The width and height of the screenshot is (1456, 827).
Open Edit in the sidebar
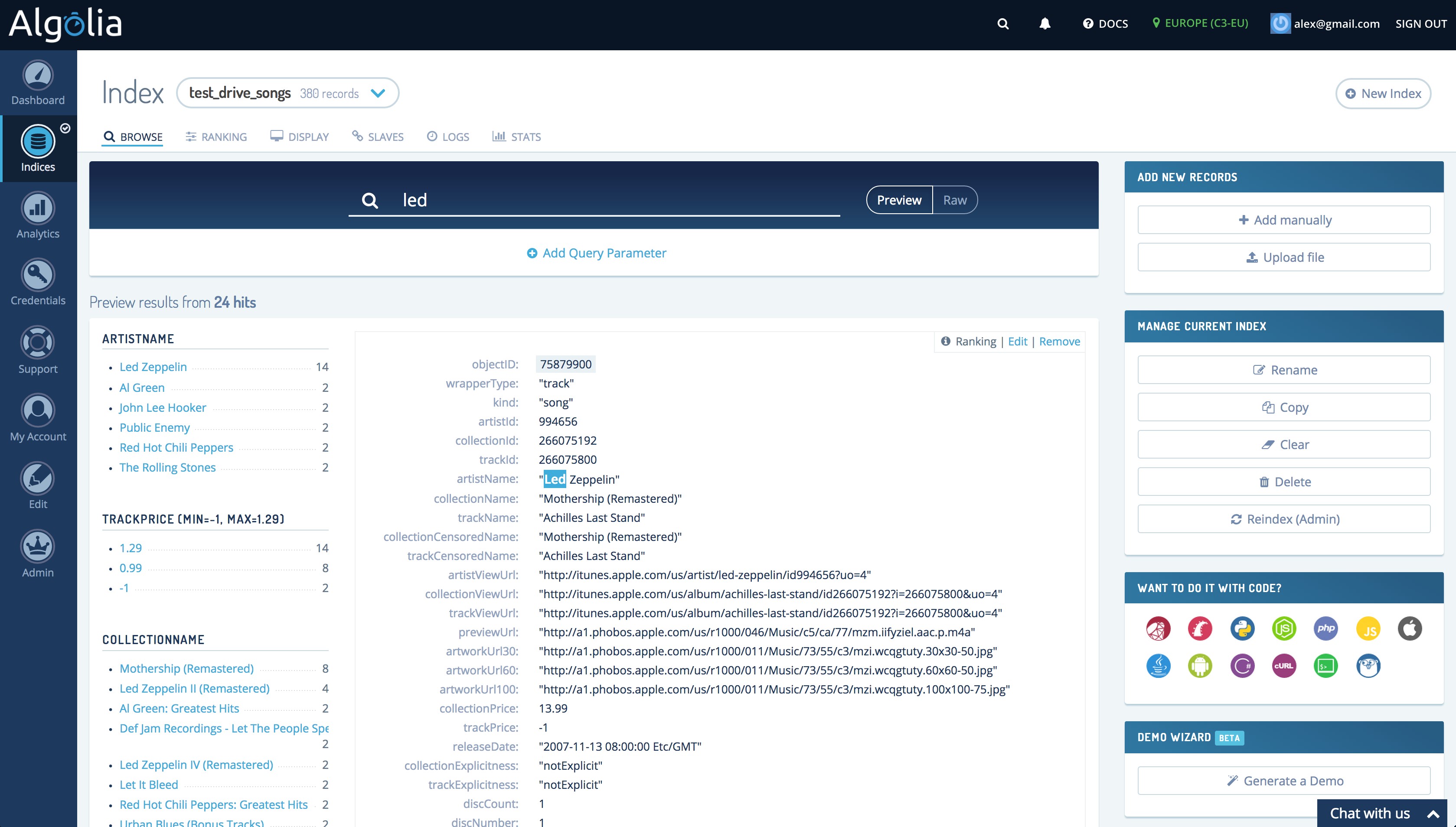click(38, 486)
